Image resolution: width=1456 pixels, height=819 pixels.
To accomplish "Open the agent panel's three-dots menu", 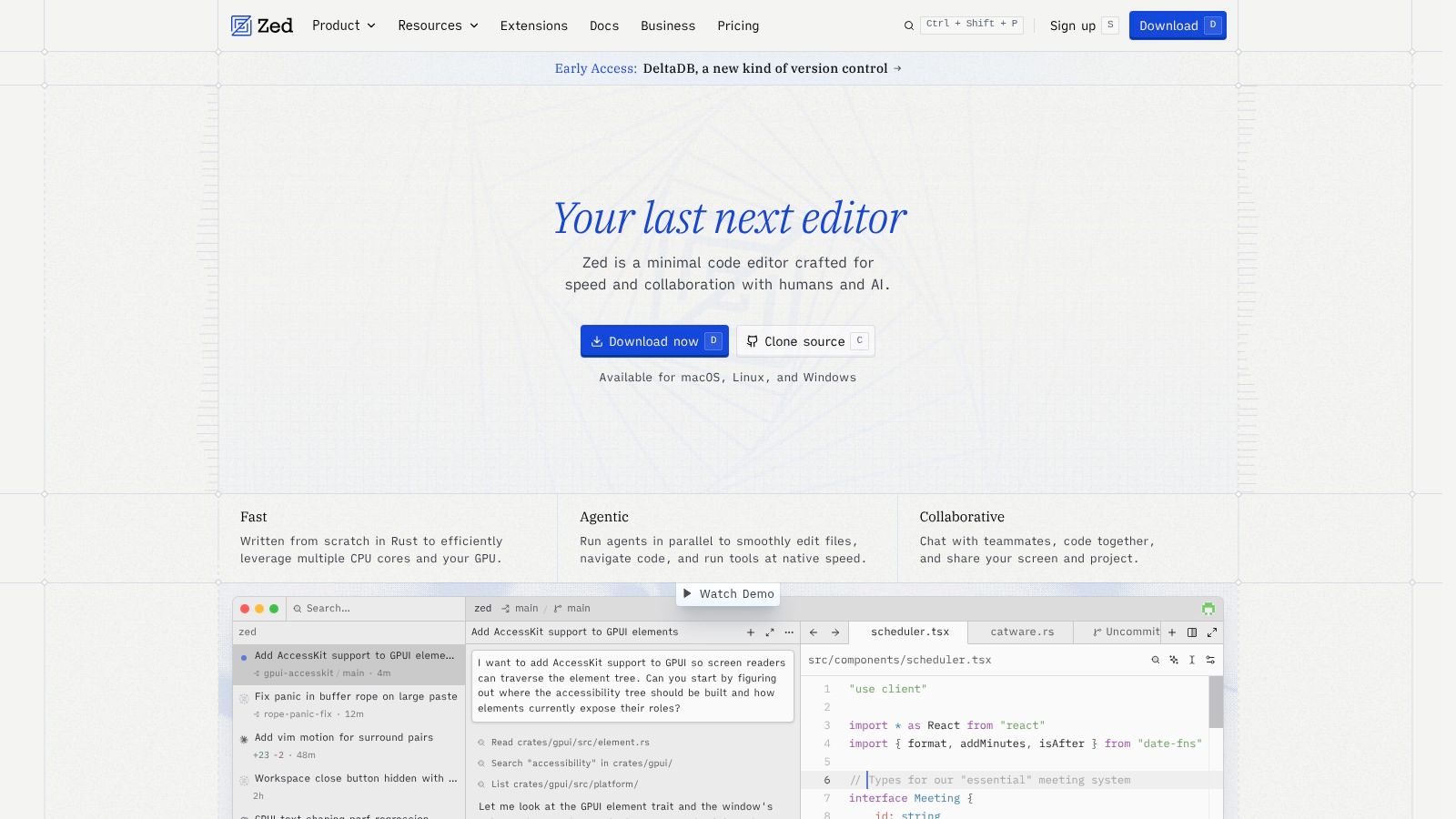I will click(789, 632).
